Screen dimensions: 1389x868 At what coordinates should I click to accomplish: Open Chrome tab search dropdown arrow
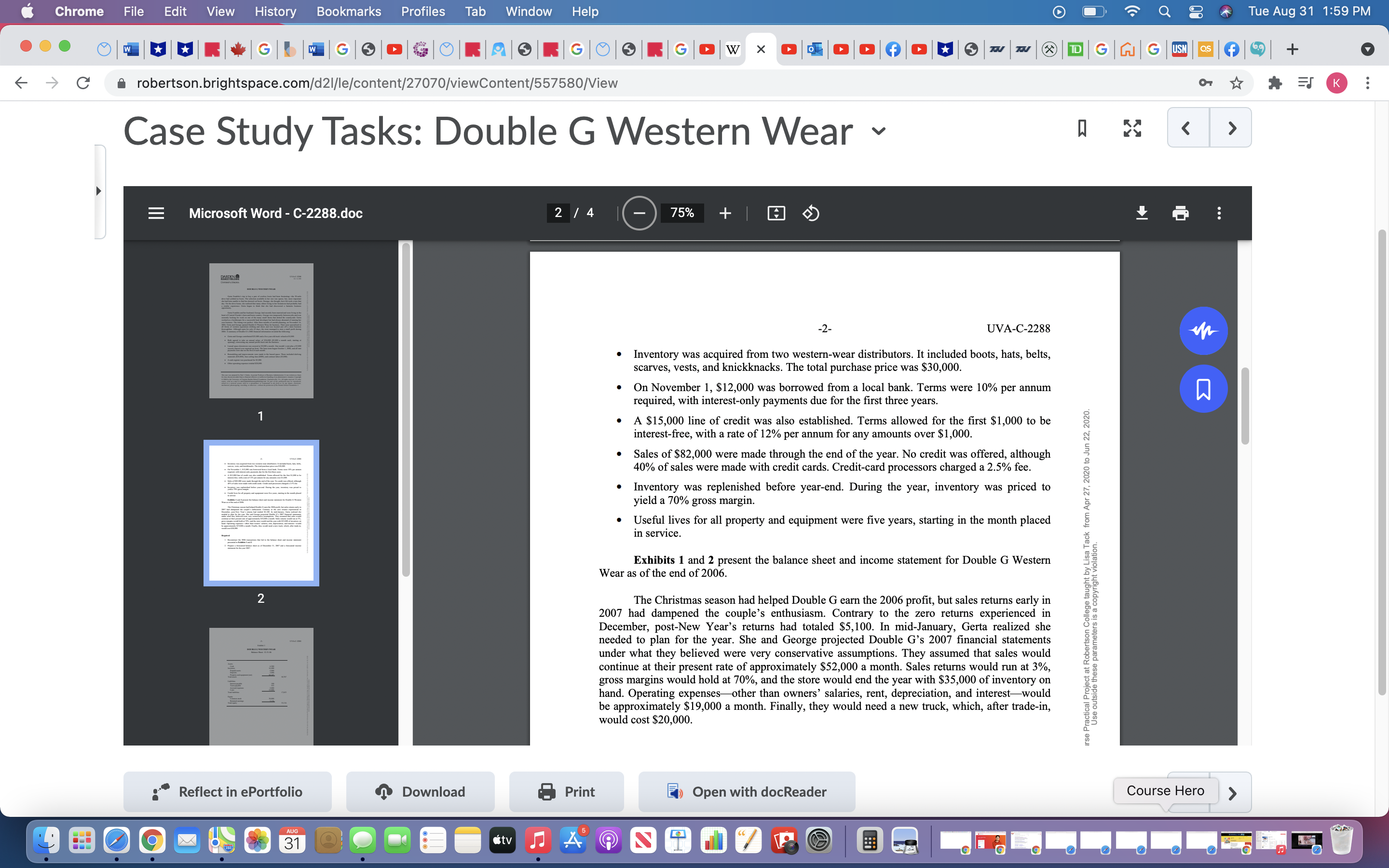pyautogui.click(x=1367, y=49)
